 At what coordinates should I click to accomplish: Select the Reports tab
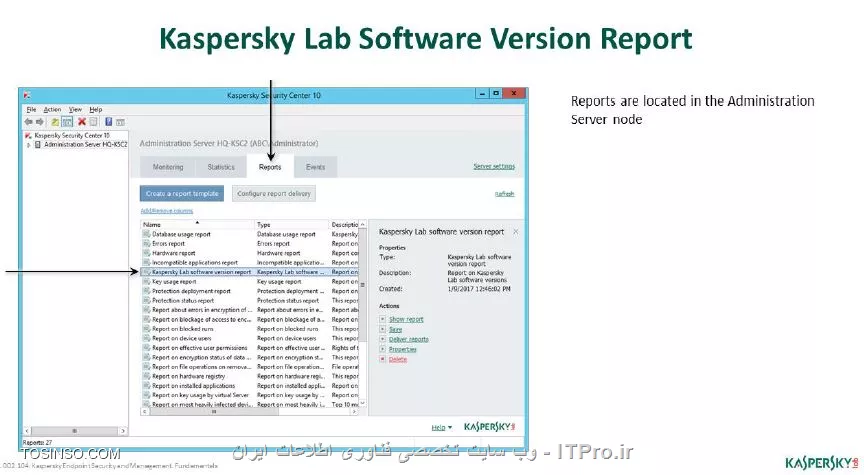(x=270, y=167)
